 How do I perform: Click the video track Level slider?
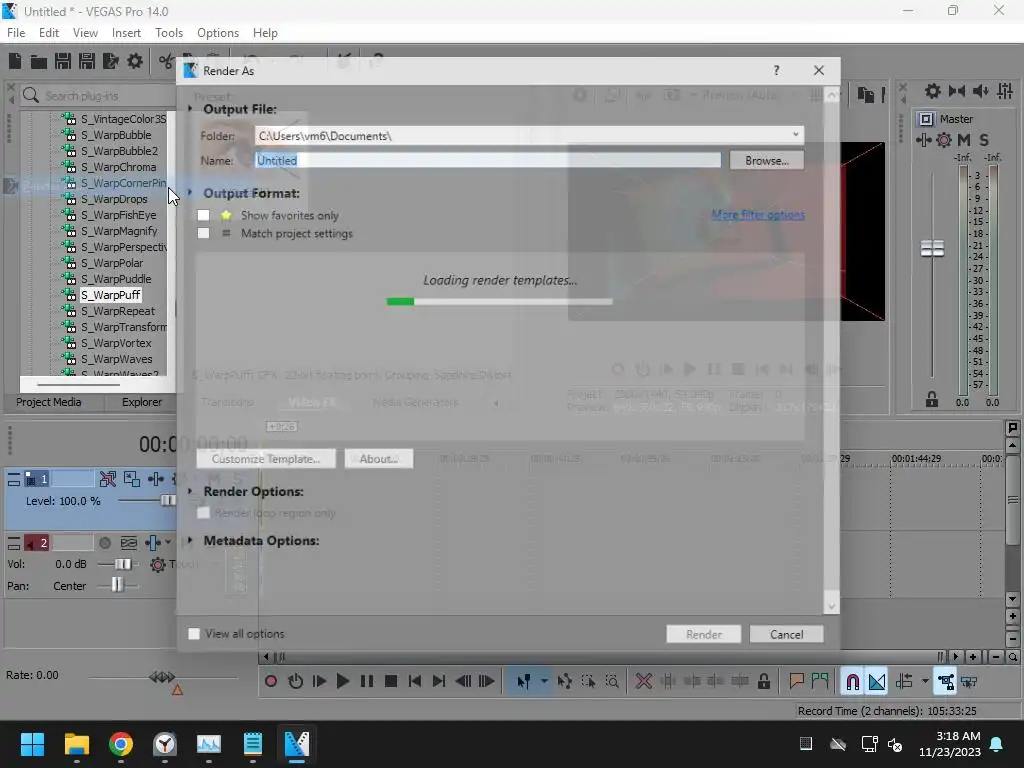click(x=168, y=500)
